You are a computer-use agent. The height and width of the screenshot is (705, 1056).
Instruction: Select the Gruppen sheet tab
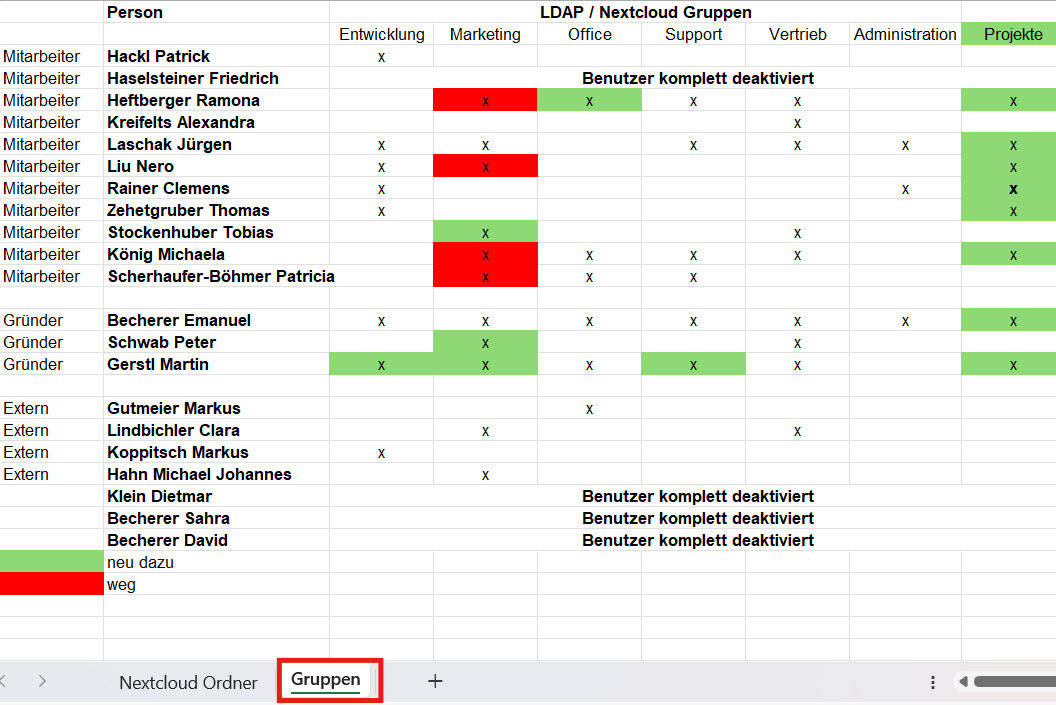click(x=326, y=680)
